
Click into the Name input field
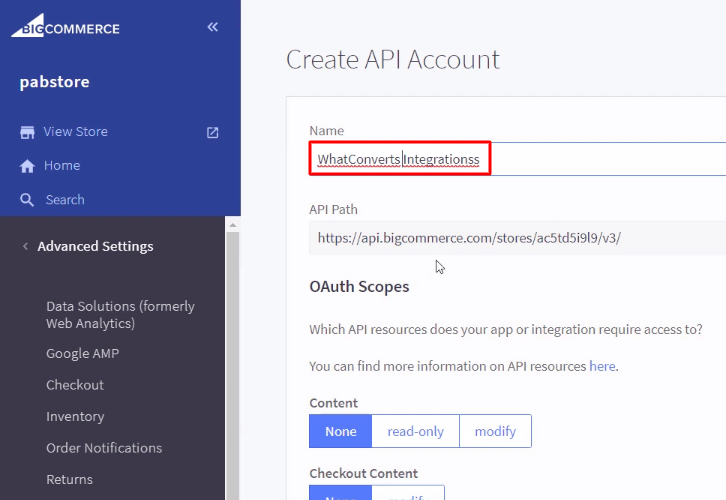tap(517, 159)
